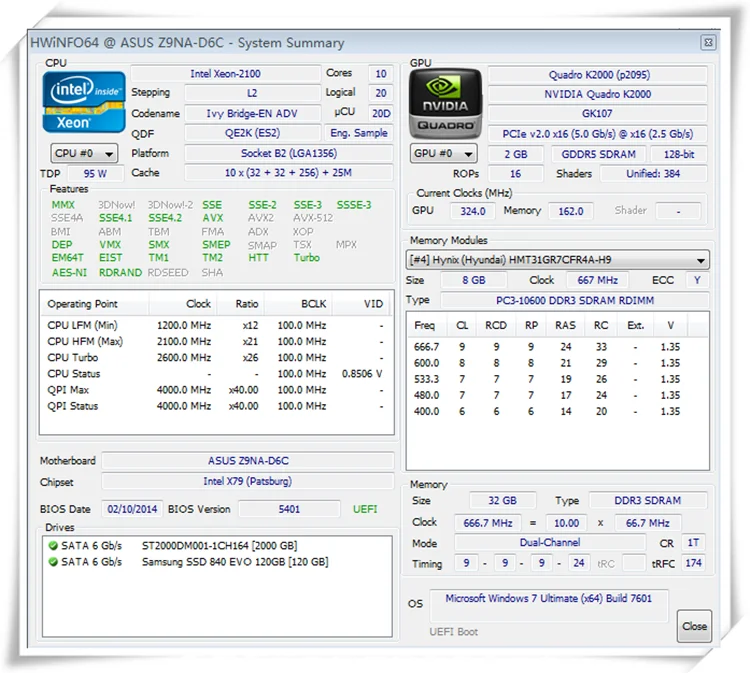
Task: Click the NVIDIA Quadro logo image
Action: pyautogui.click(x=446, y=103)
